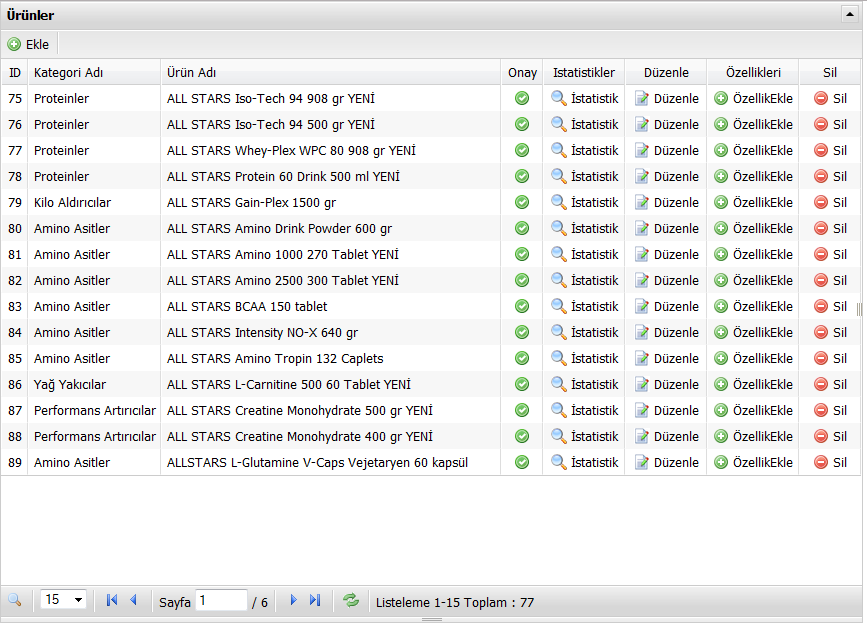Click Sil for product ID 85
867x624 pixels.
point(831,358)
